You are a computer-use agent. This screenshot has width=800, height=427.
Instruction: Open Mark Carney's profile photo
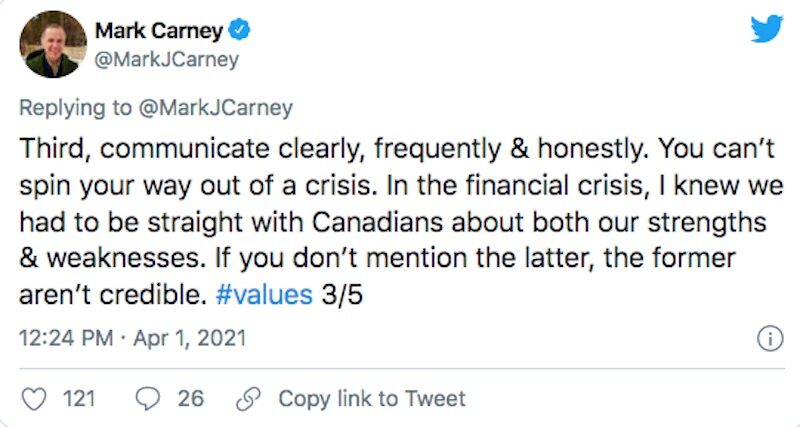[x=53, y=44]
